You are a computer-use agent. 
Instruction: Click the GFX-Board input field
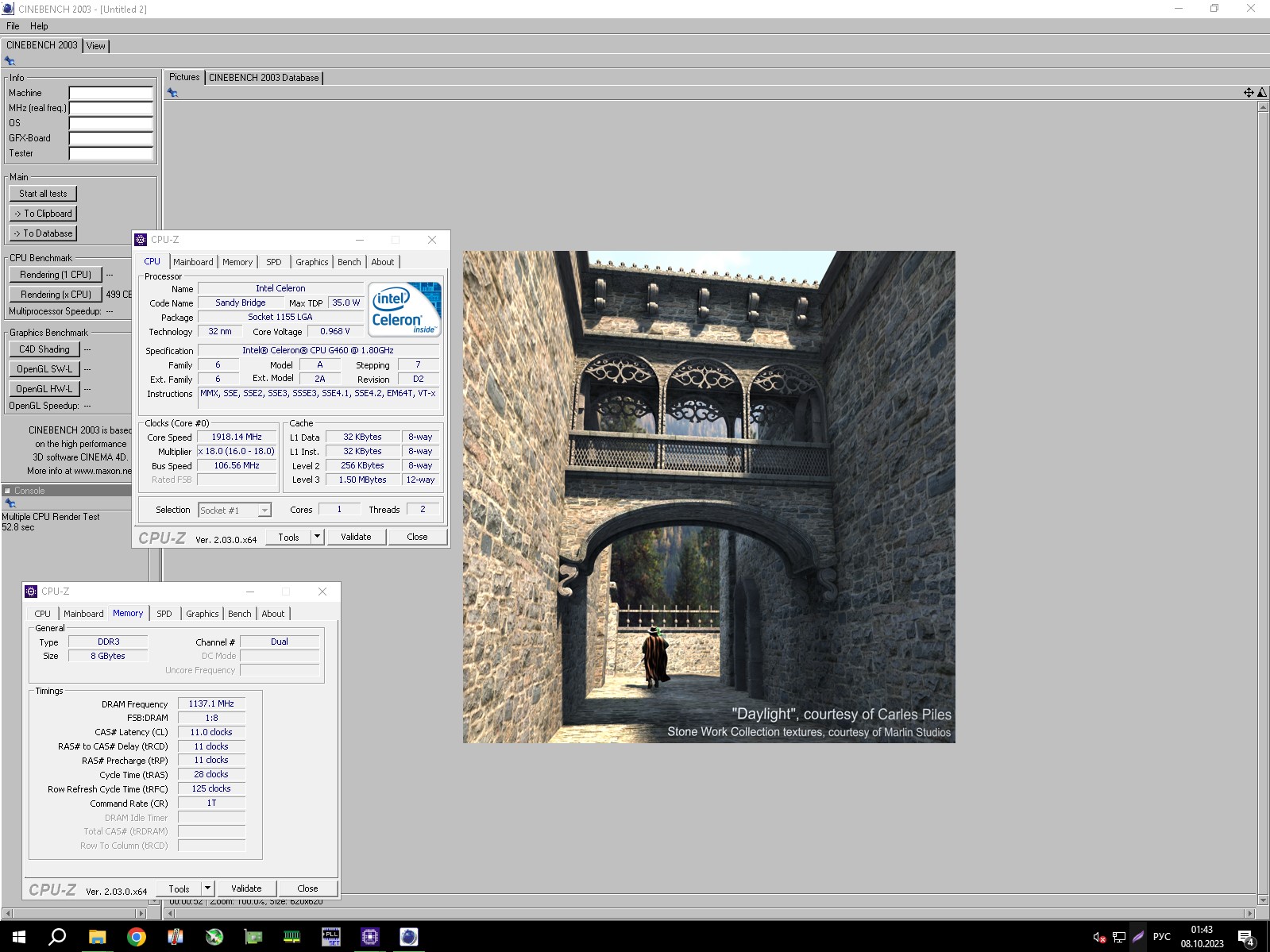(110, 138)
